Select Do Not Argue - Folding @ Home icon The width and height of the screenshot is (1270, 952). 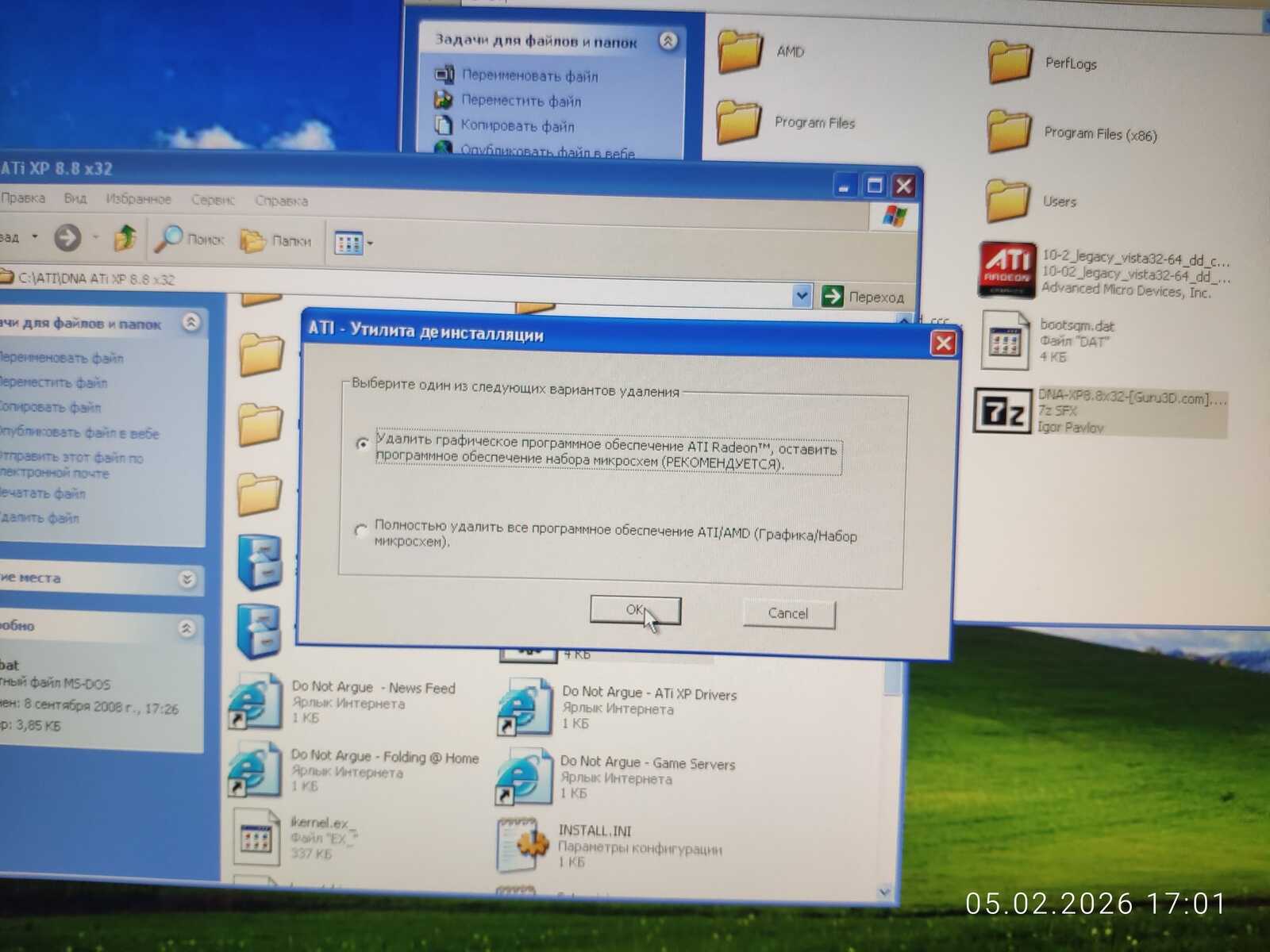pyautogui.click(x=254, y=768)
